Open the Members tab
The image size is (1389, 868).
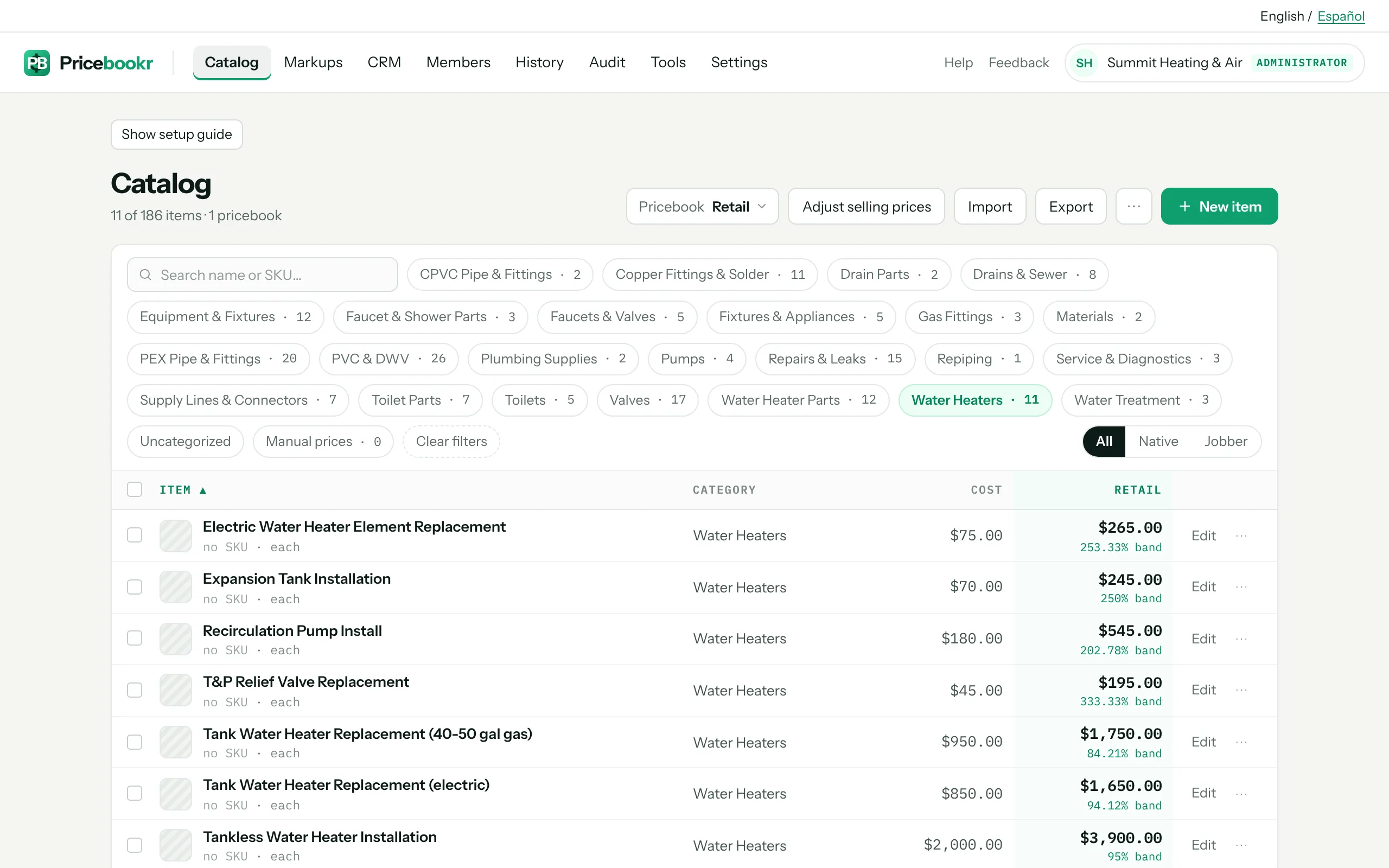click(x=458, y=62)
